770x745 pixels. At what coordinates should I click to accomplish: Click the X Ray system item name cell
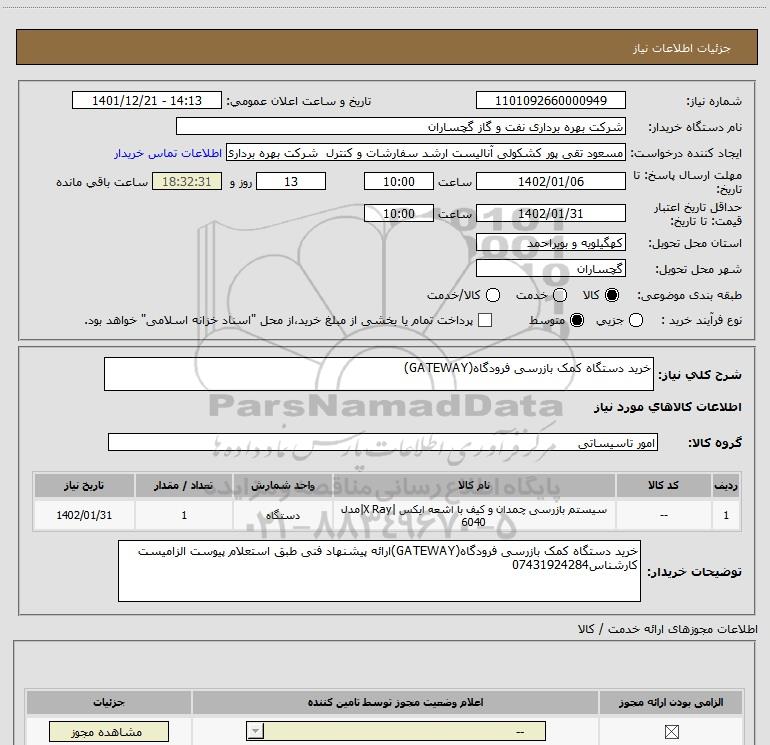(x=474, y=515)
